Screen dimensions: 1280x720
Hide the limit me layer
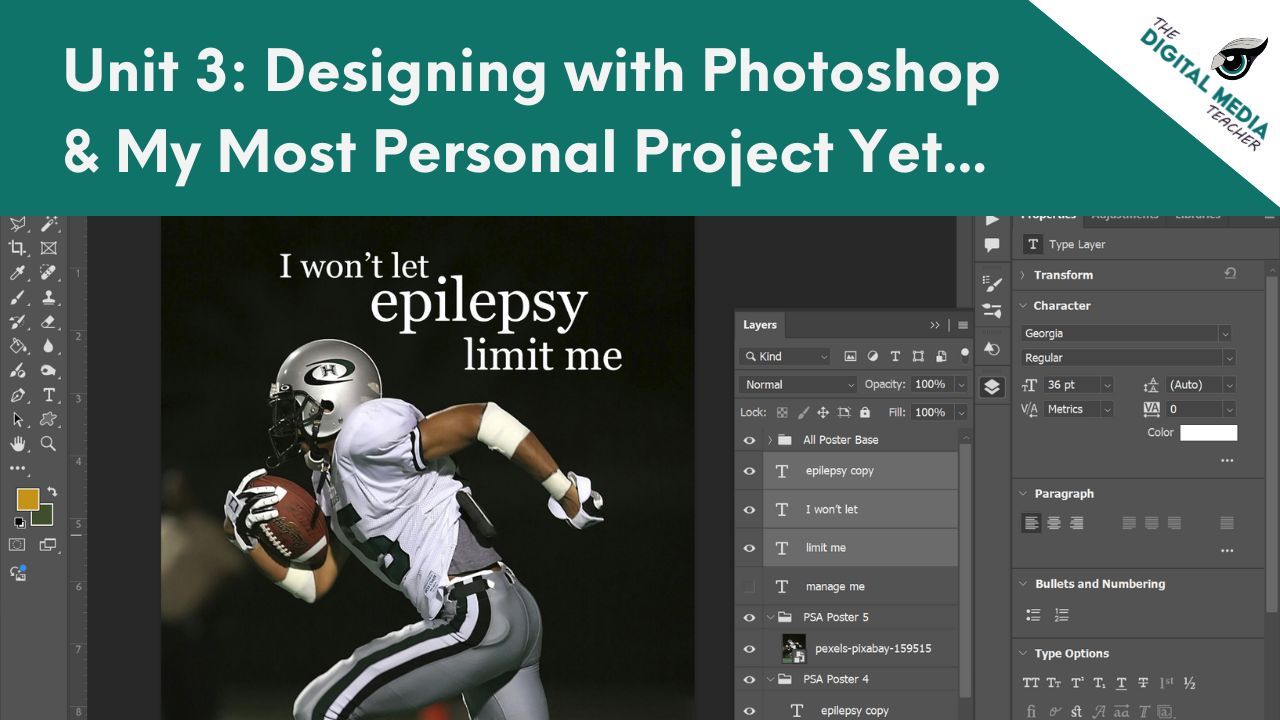click(749, 548)
